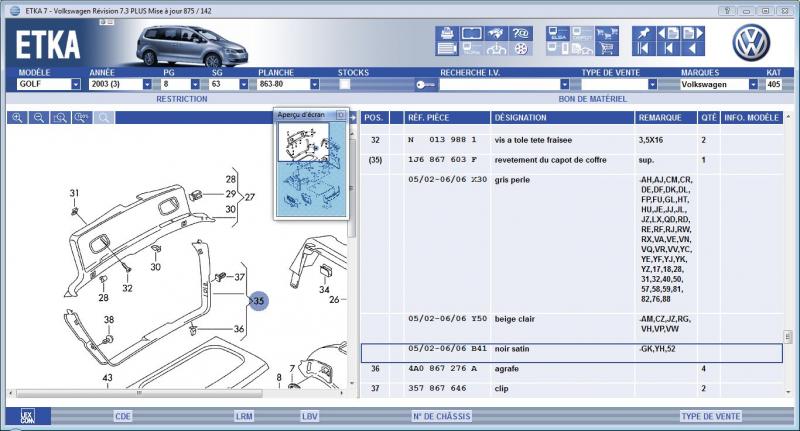The height and width of the screenshot is (431, 800).
Task: Click the Volkswagen logo
Action: (751, 43)
